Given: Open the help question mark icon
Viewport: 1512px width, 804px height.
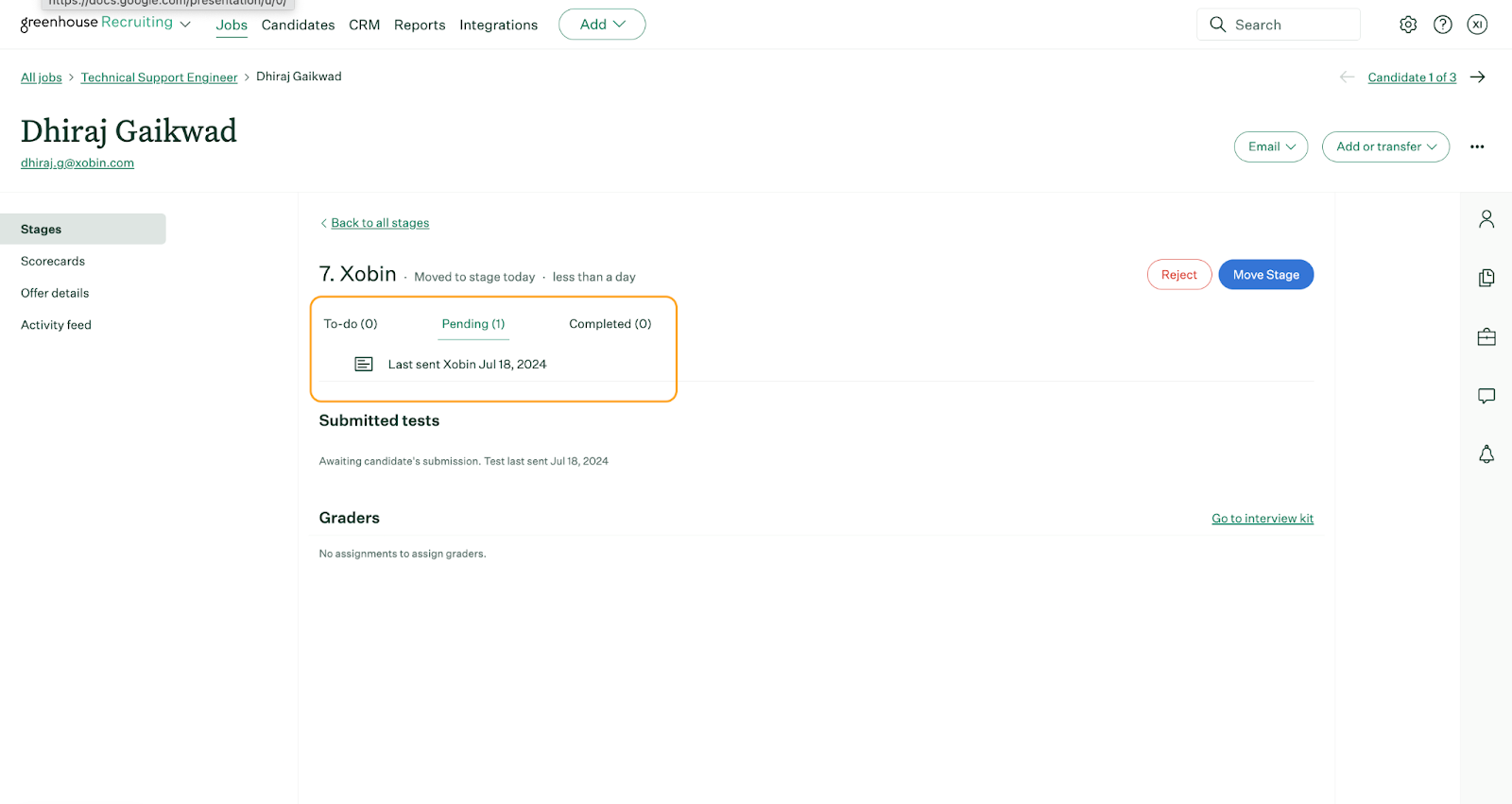Looking at the screenshot, I should point(1443,25).
